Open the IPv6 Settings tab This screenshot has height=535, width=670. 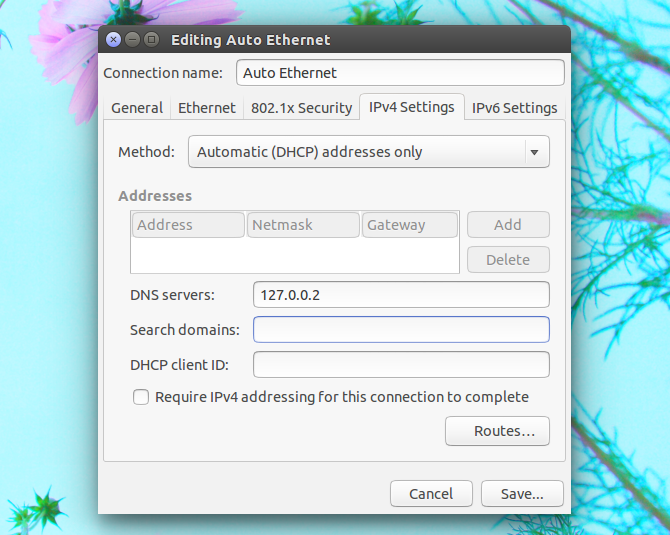(514, 108)
